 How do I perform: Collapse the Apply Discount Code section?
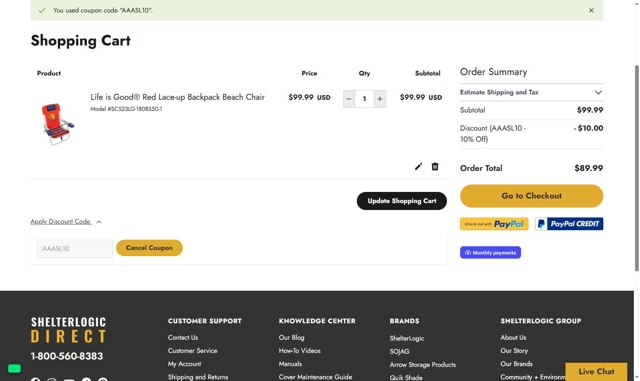tap(65, 222)
